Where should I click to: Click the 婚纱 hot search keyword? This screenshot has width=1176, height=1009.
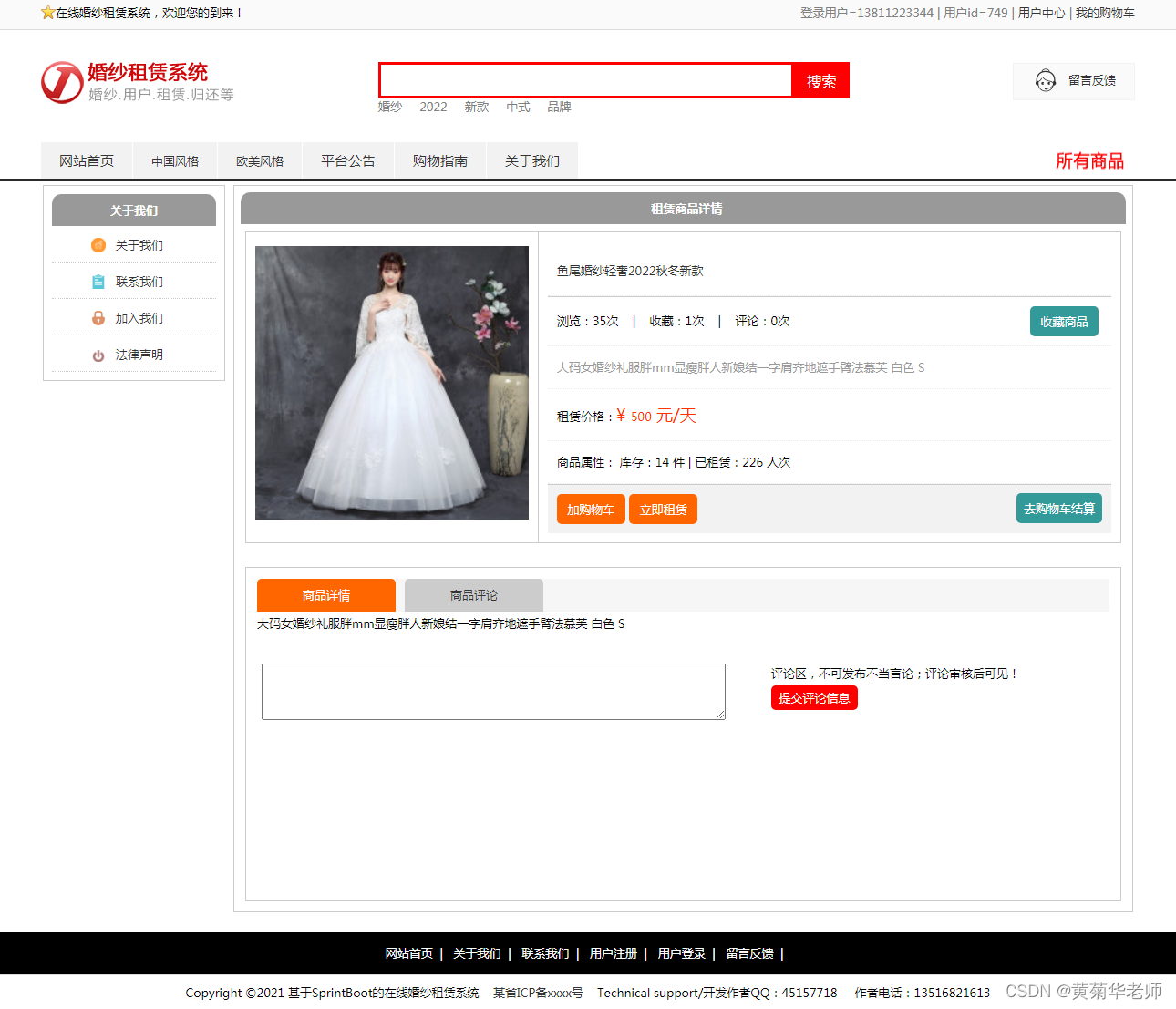point(390,107)
